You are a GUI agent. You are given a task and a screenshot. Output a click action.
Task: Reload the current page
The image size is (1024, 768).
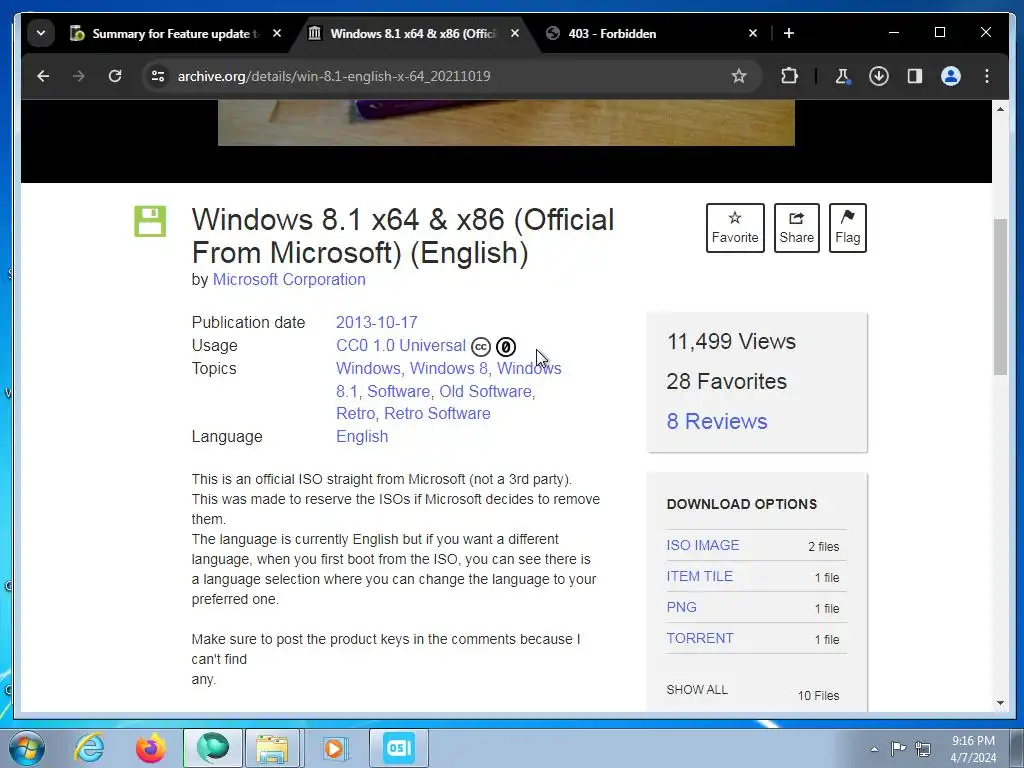click(115, 76)
